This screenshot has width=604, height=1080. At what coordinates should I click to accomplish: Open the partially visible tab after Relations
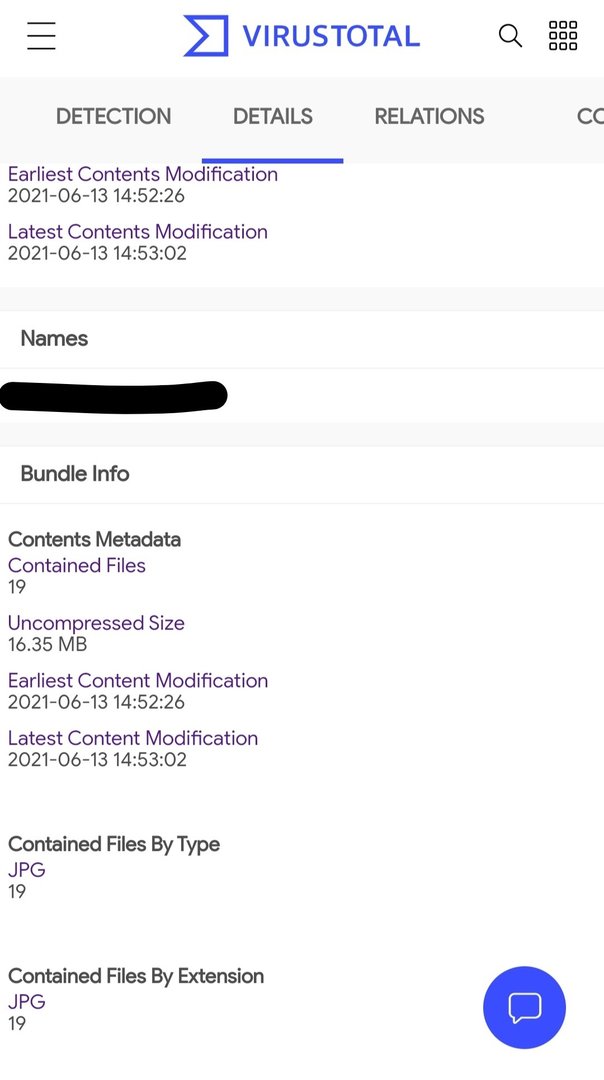(x=590, y=116)
